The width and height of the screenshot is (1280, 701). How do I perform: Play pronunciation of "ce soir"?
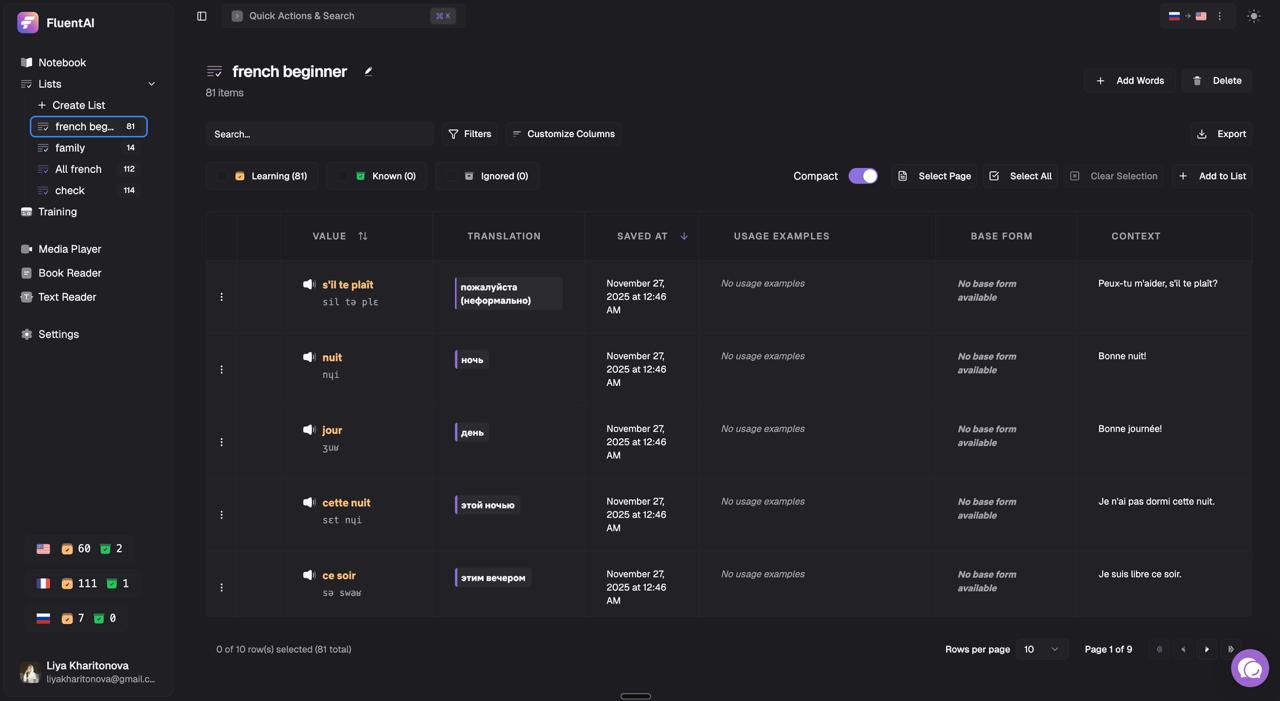click(x=309, y=575)
